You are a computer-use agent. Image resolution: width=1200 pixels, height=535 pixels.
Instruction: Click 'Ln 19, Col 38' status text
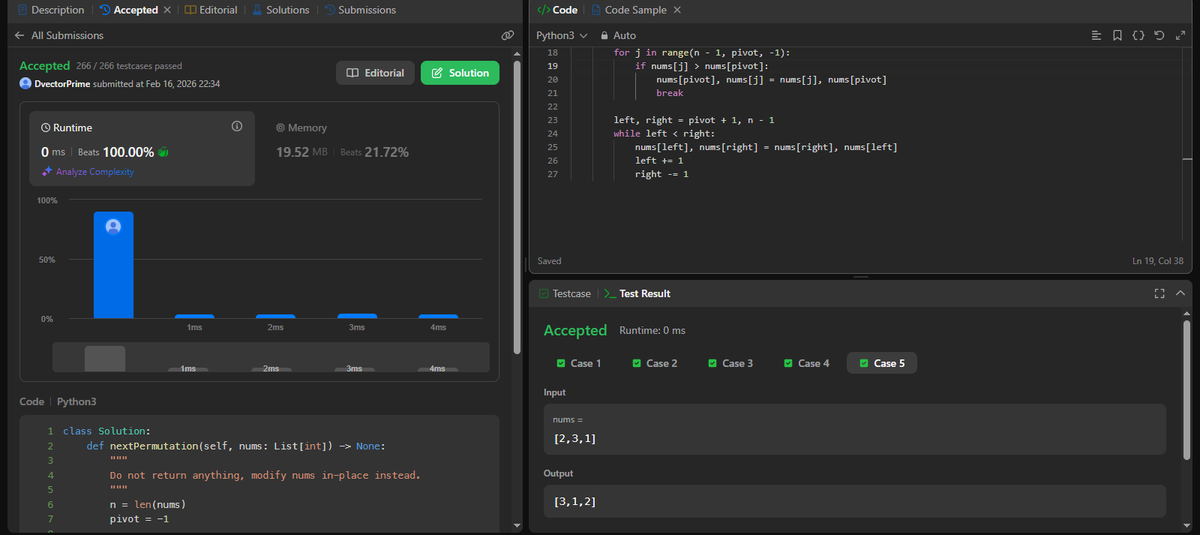pyautogui.click(x=1158, y=261)
